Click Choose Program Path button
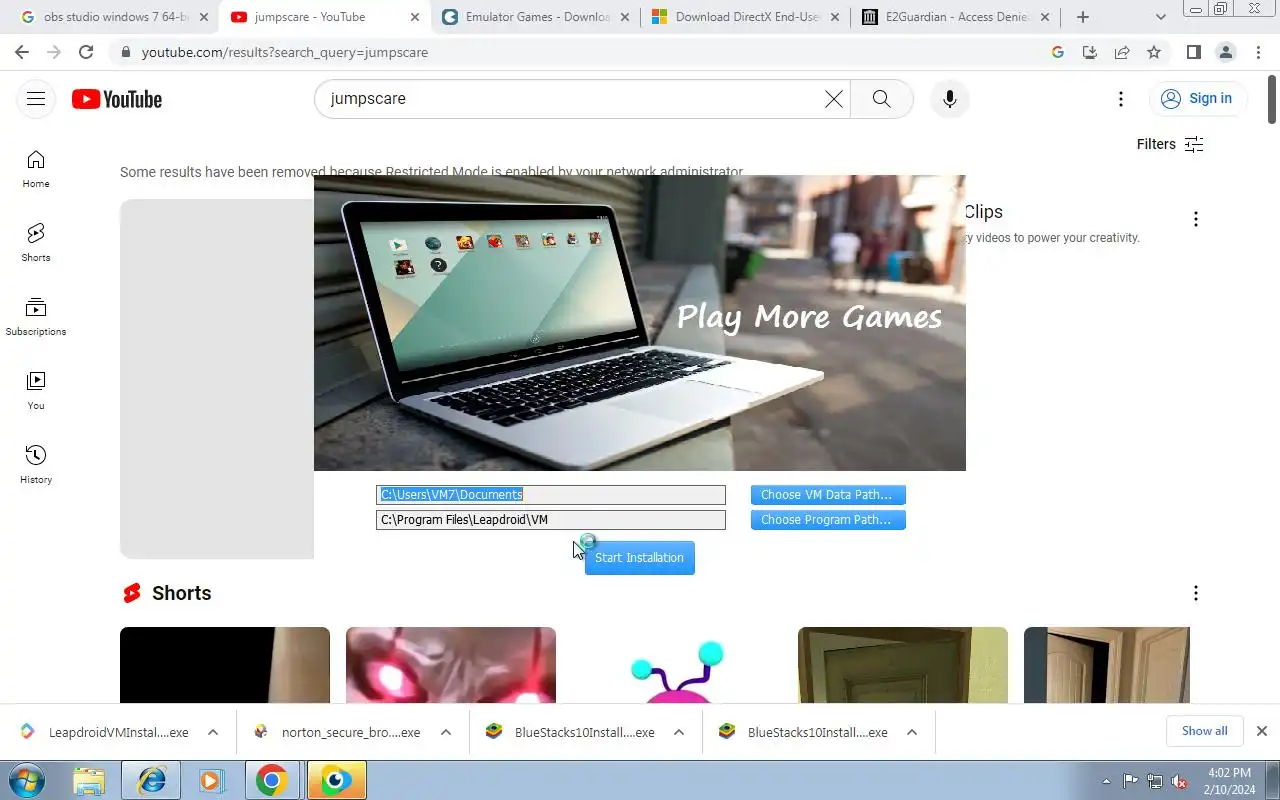This screenshot has height=800, width=1280. (828, 520)
